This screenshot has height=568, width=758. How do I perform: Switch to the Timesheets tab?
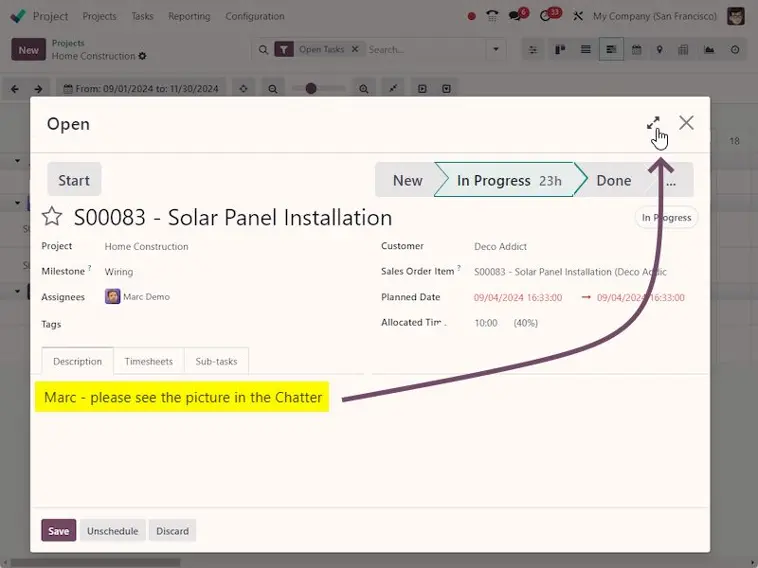(148, 361)
